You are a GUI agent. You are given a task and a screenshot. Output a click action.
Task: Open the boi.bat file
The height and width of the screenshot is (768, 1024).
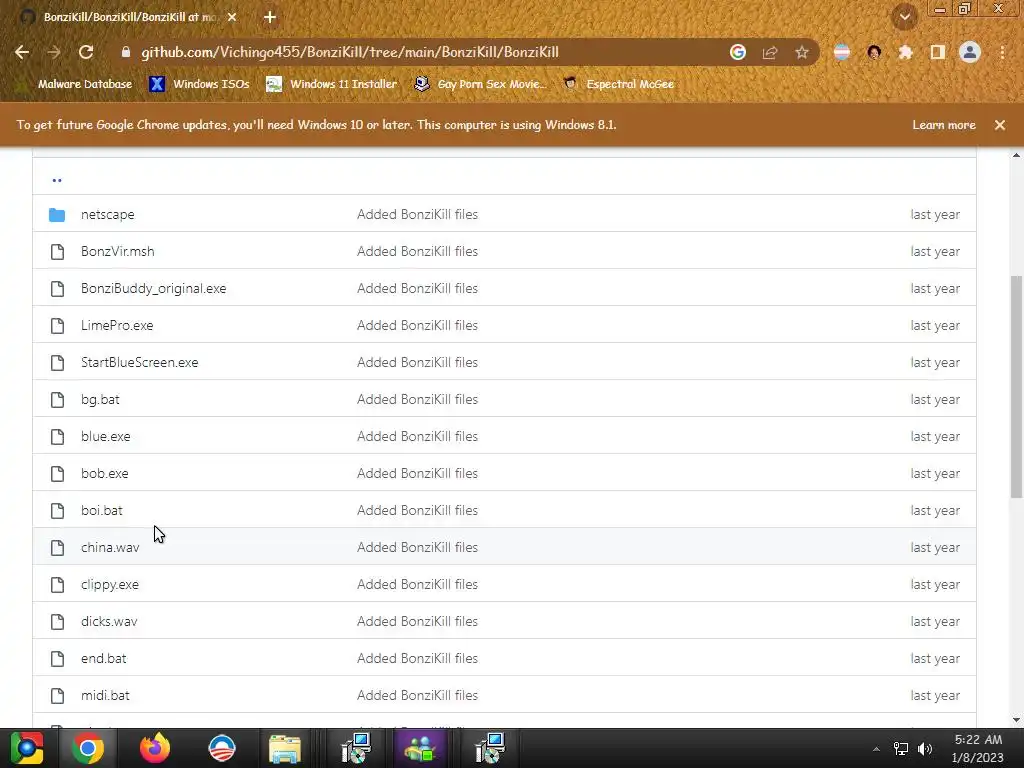(x=102, y=511)
